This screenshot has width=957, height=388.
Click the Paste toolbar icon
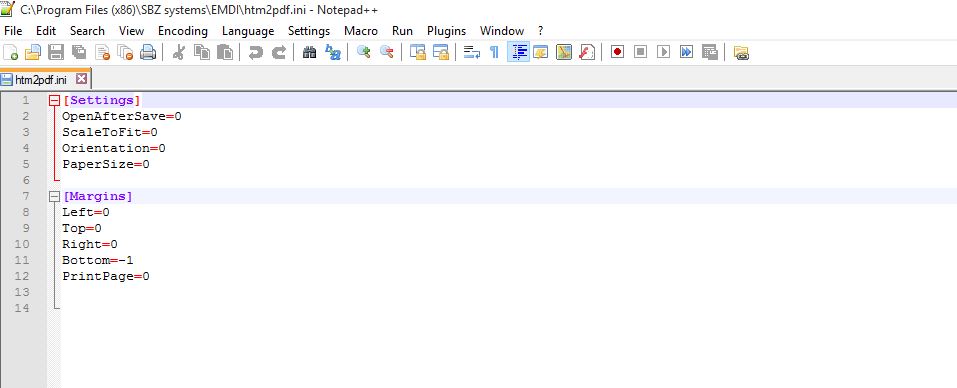tap(225, 52)
